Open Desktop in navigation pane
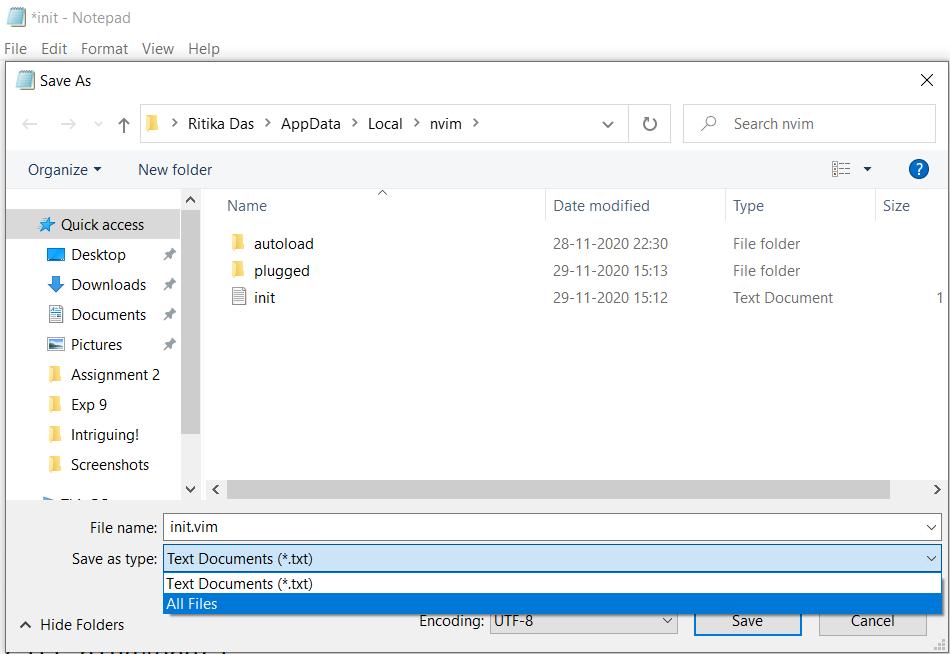The width and height of the screenshot is (950, 654). [98, 255]
